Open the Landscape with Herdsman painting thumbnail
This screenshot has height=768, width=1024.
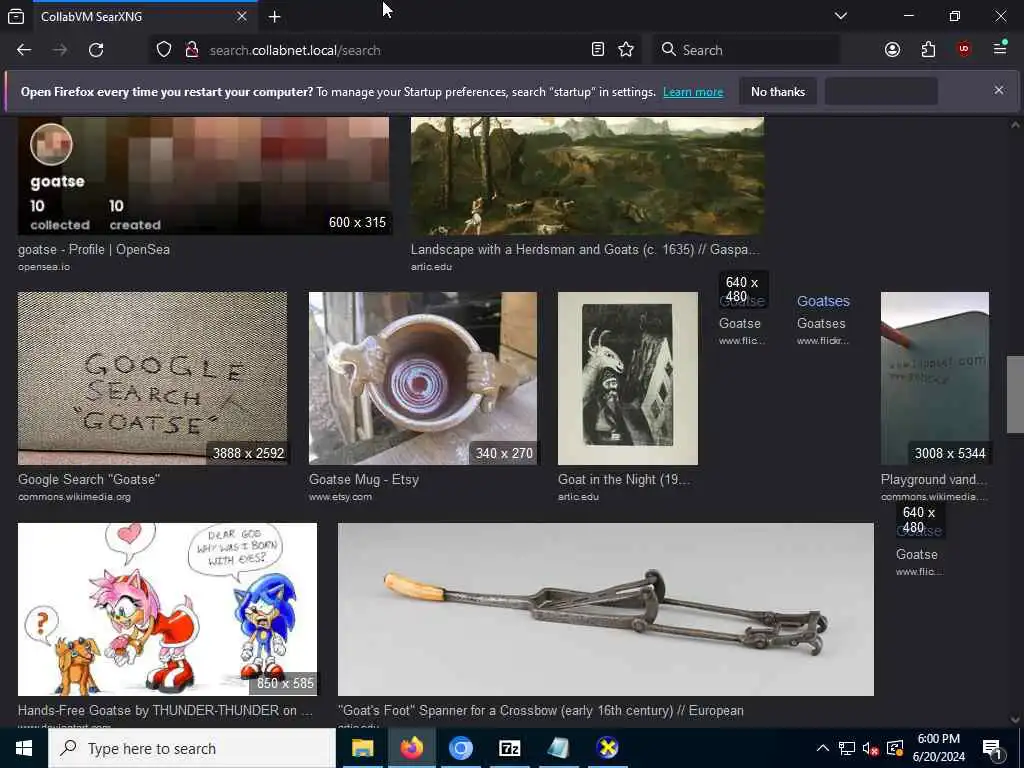587,176
